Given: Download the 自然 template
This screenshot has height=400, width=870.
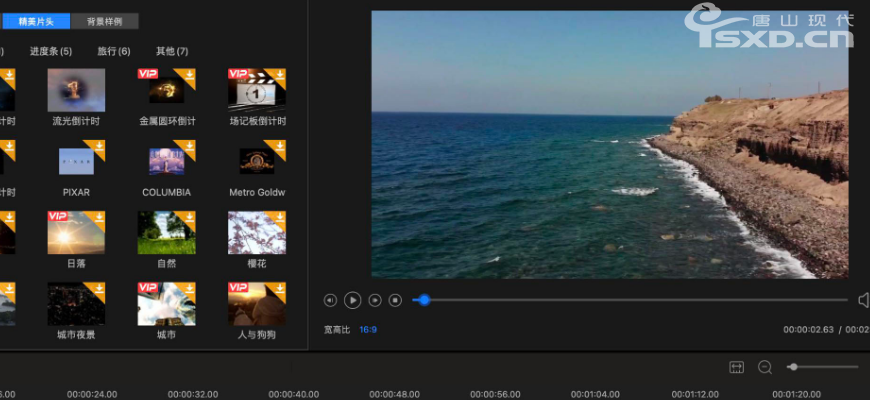Looking at the screenshot, I should (189, 217).
